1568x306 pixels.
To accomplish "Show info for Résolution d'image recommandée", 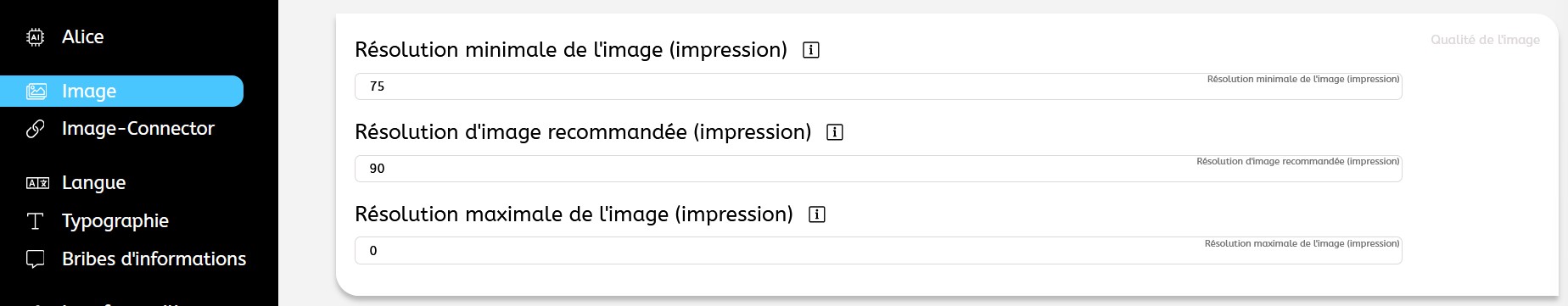I will 835,132.
